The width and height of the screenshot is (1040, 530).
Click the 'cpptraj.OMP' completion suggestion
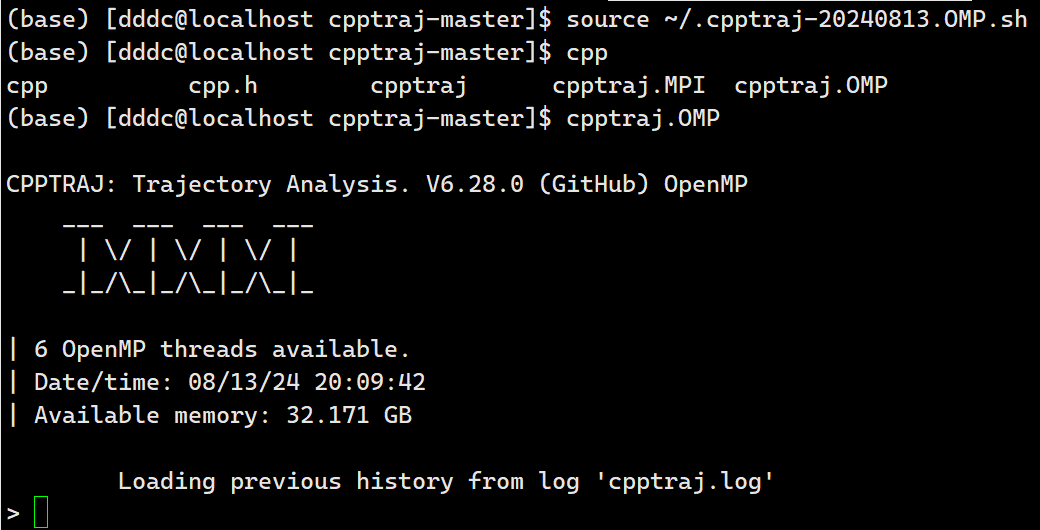coord(811,86)
